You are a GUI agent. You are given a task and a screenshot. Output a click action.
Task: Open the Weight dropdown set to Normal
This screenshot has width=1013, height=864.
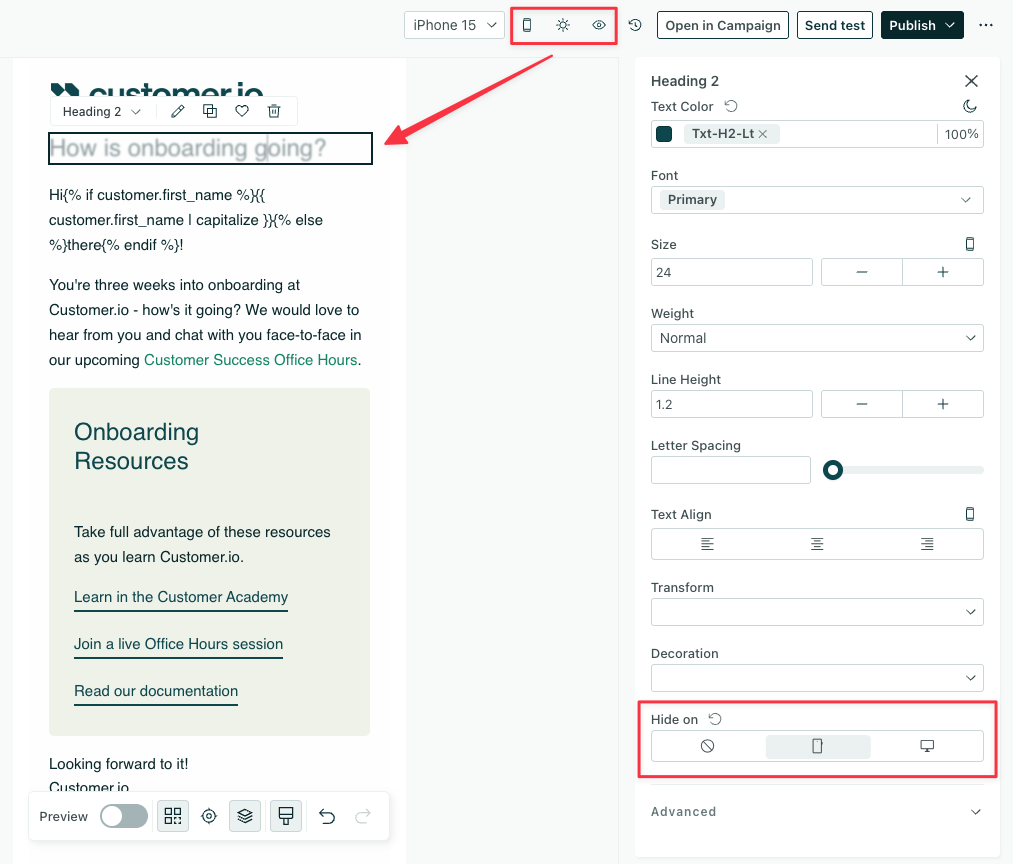[817, 338]
